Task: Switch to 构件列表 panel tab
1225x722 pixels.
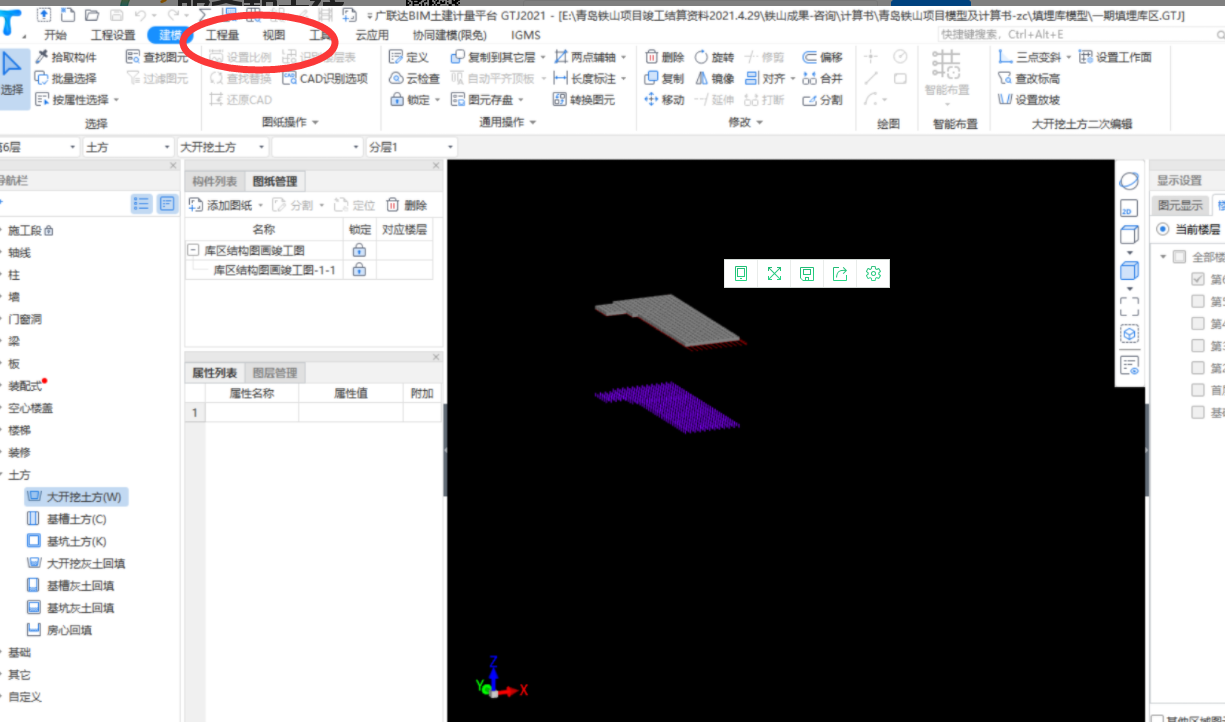Action: point(215,181)
